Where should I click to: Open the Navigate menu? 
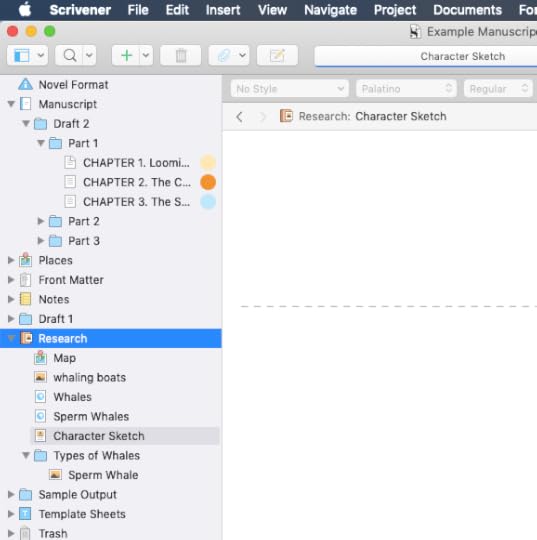point(330,10)
